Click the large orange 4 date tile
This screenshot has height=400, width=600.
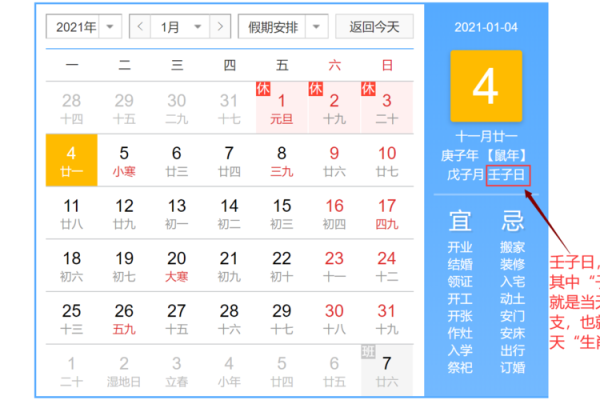pyautogui.click(x=485, y=88)
